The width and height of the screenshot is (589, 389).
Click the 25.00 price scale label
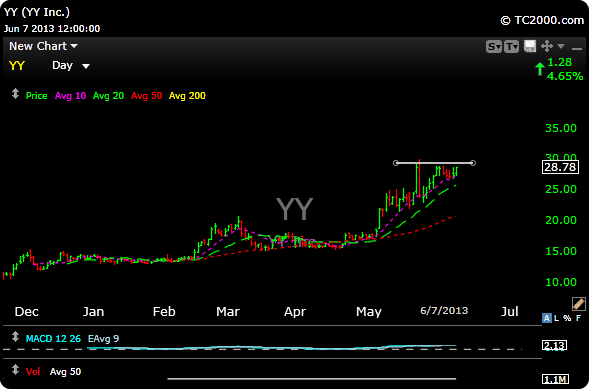pyautogui.click(x=560, y=189)
